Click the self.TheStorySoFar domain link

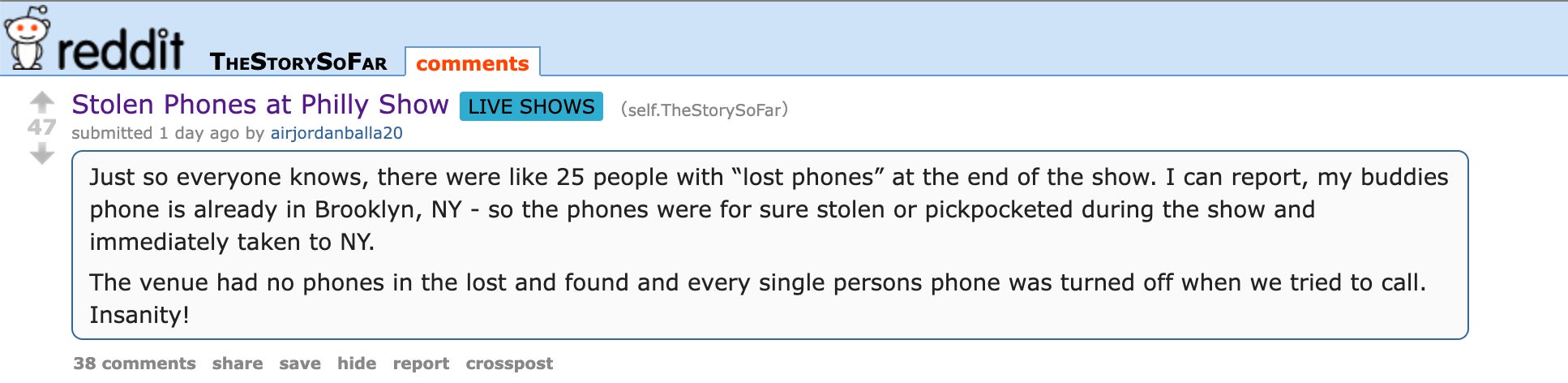click(705, 110)
